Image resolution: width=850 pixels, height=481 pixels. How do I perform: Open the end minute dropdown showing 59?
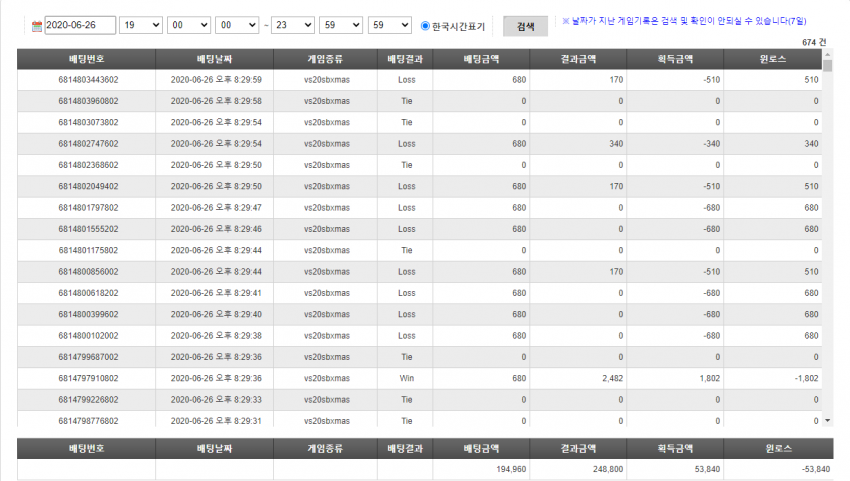(x=341, y=25)
